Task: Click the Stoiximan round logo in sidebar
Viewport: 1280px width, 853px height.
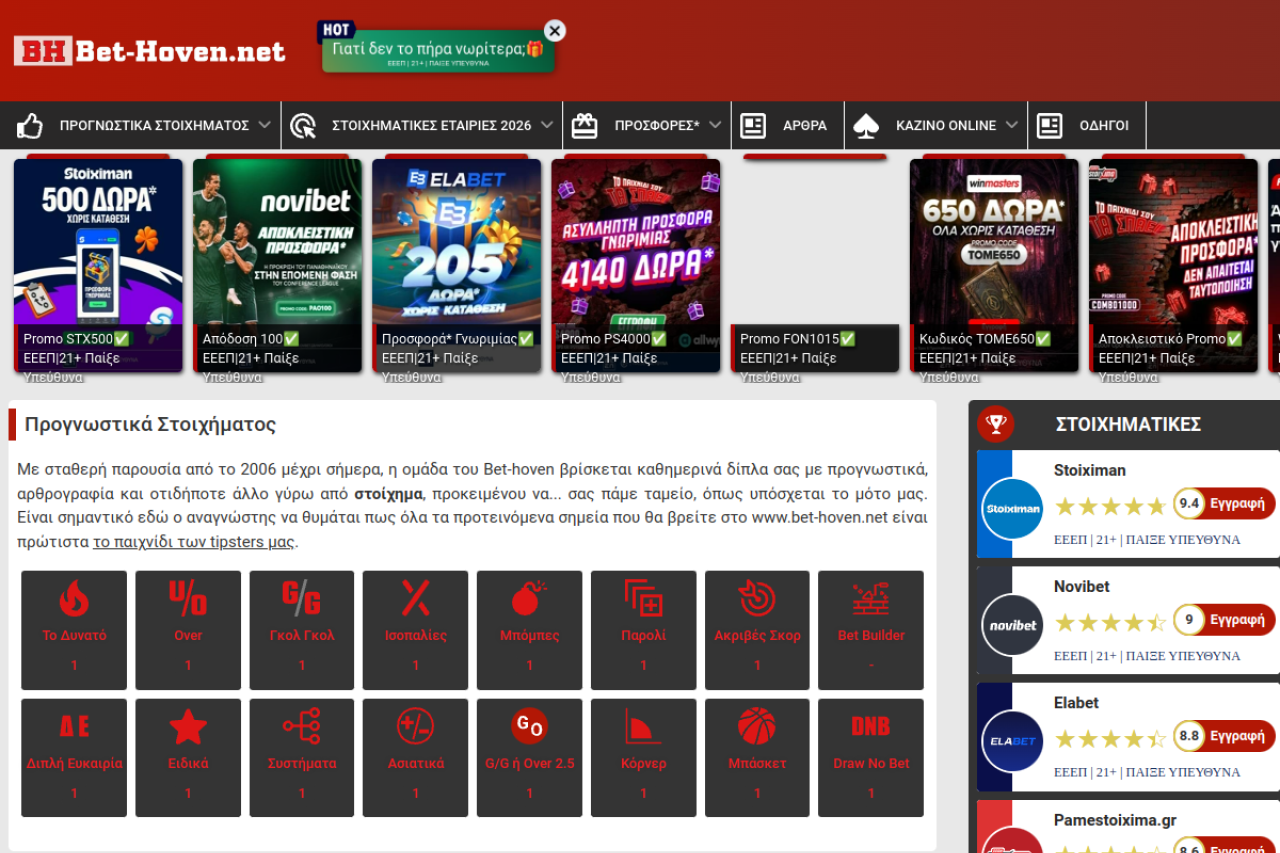Action: 1012,509
